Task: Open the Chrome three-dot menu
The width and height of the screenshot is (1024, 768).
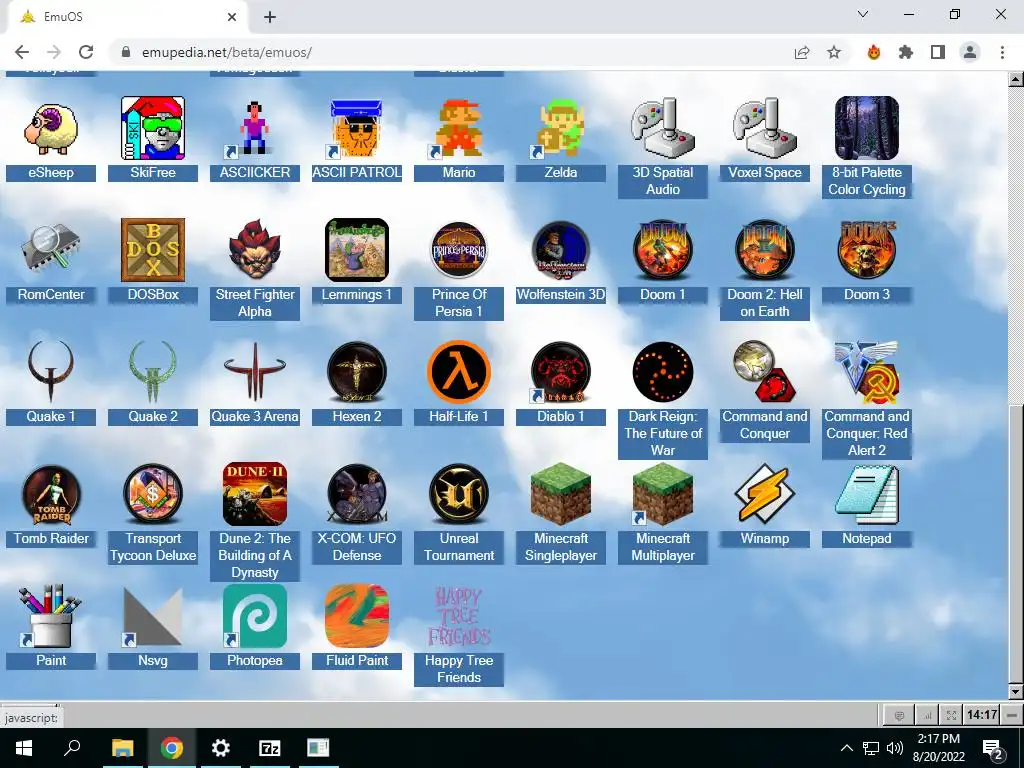Action: 1002,52
